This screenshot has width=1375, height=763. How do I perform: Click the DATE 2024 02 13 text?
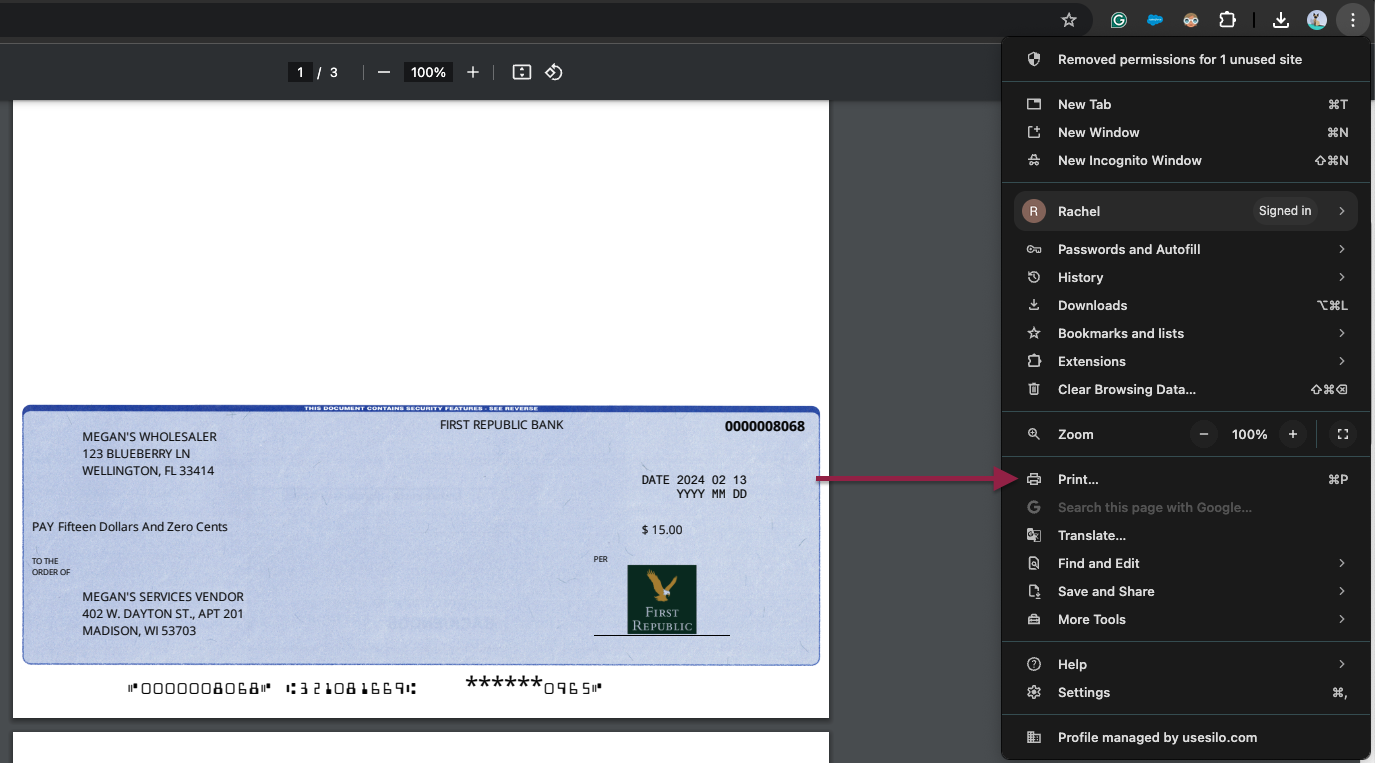(x=694, y=480)
